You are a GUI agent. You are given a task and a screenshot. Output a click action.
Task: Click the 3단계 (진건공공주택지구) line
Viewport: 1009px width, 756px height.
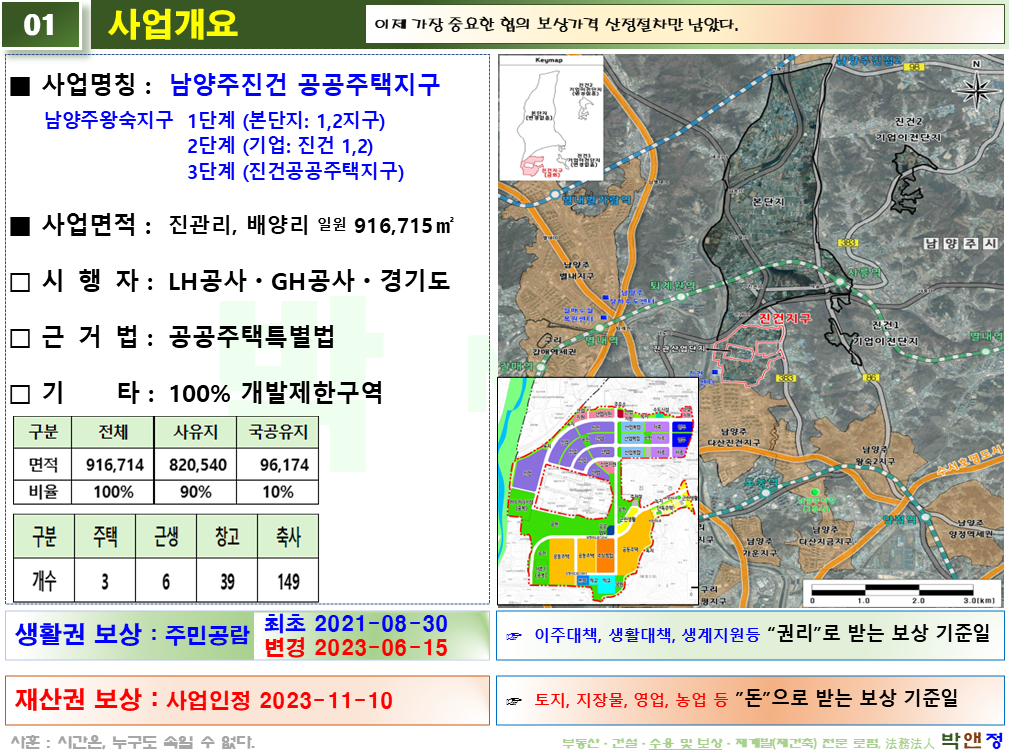[296, 171]
